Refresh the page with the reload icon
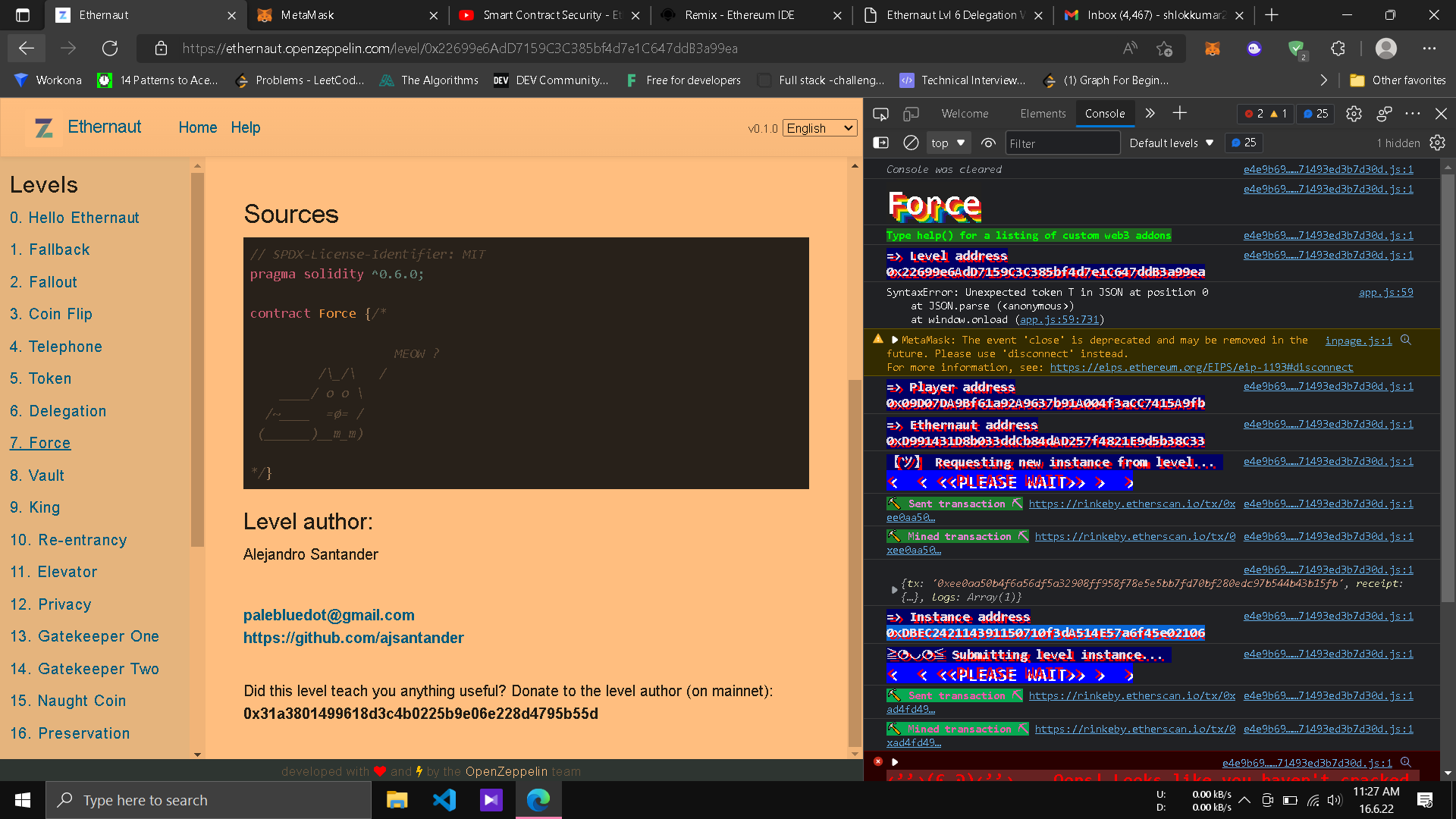 pos(110,49)
